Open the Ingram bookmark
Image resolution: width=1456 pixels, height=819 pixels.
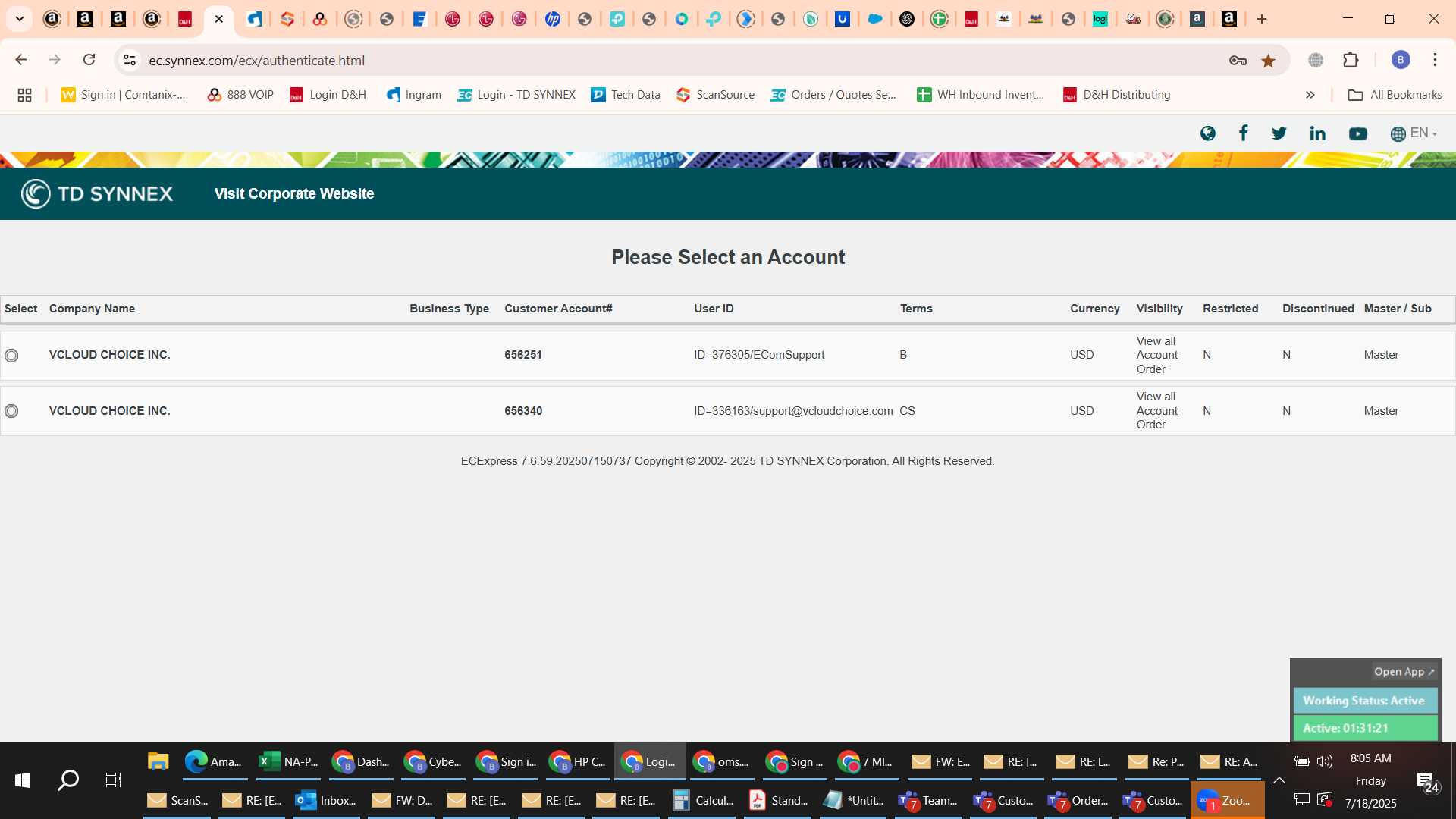(x=414, y=95)
